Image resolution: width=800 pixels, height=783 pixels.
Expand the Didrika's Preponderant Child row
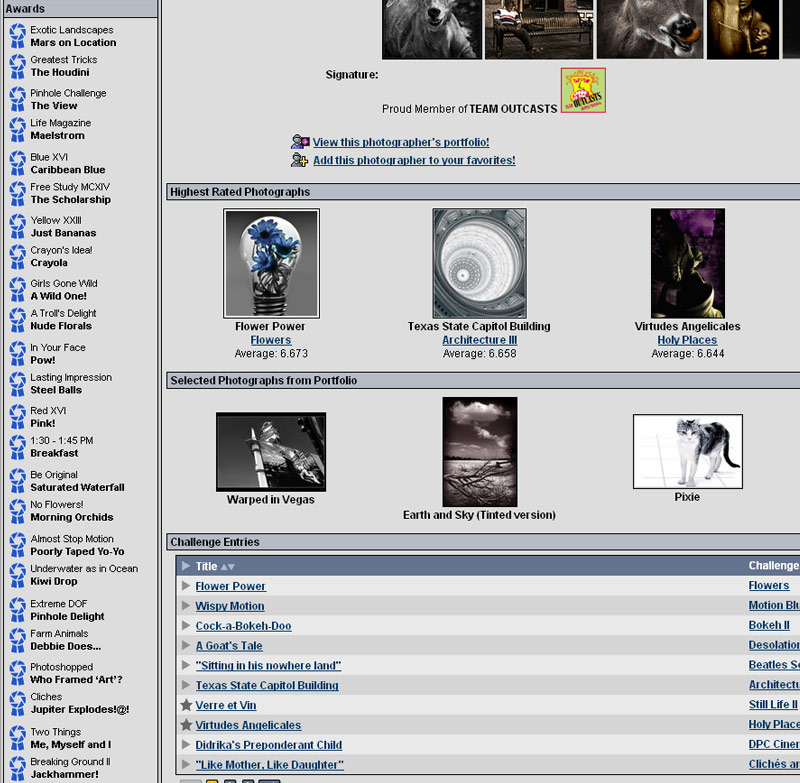[186, 745]
